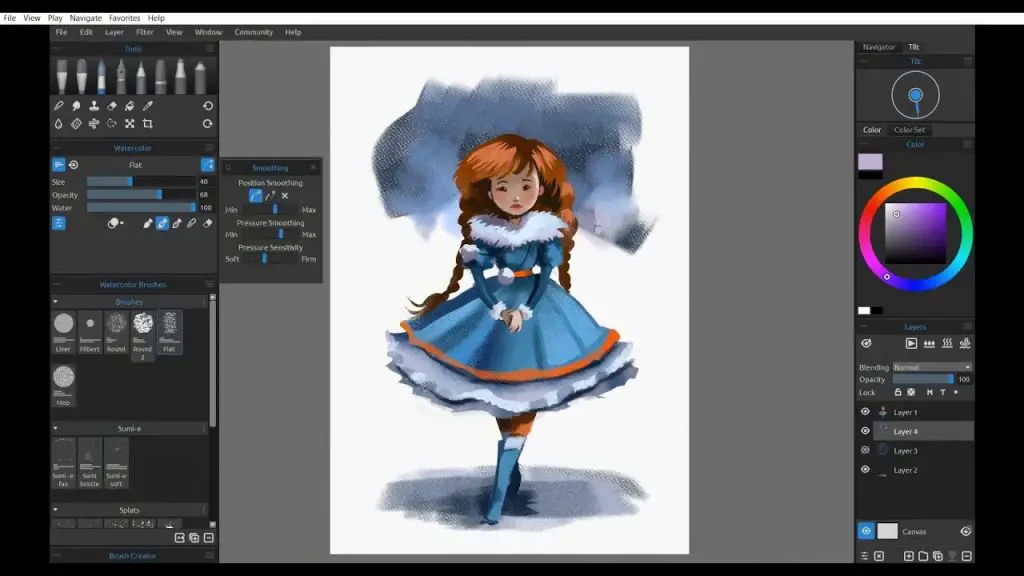Open the Filter menu
Viewport: 1024px width, 576px height.
(x=145, y=31)
